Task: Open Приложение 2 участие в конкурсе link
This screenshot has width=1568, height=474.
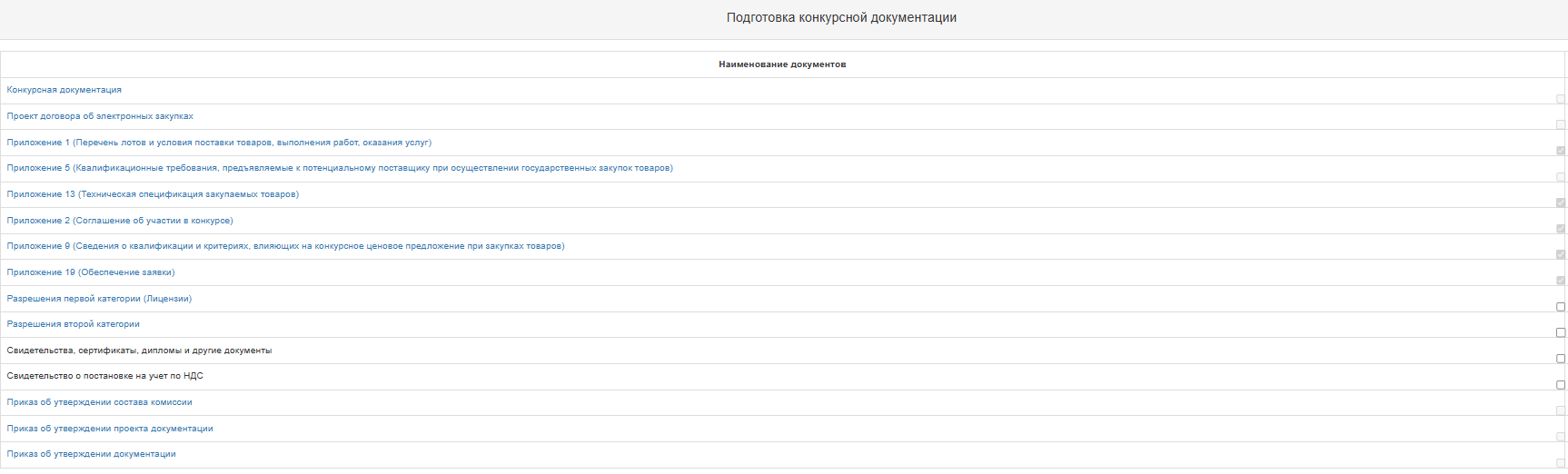Action: click(120, 221)
